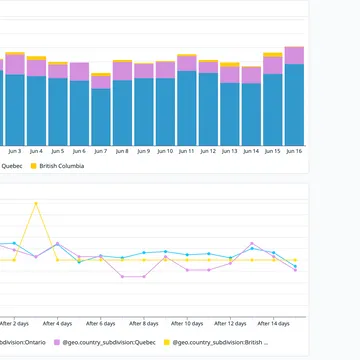The image size is (360, 360).
Task: Click the purple Quebec subdivision legend swatch
Action: pos(57,342)
